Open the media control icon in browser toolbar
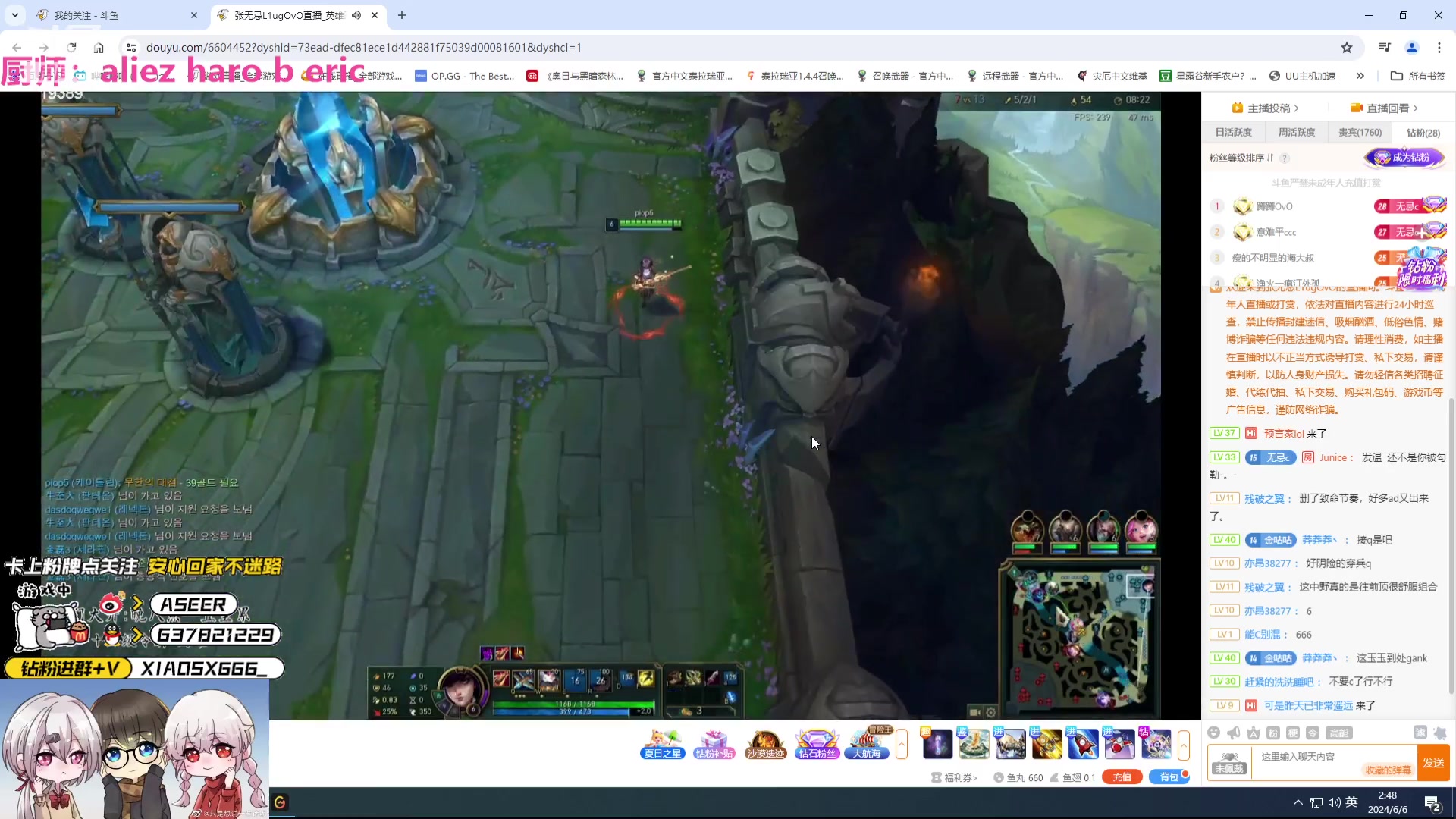 tap(1385, 47)
